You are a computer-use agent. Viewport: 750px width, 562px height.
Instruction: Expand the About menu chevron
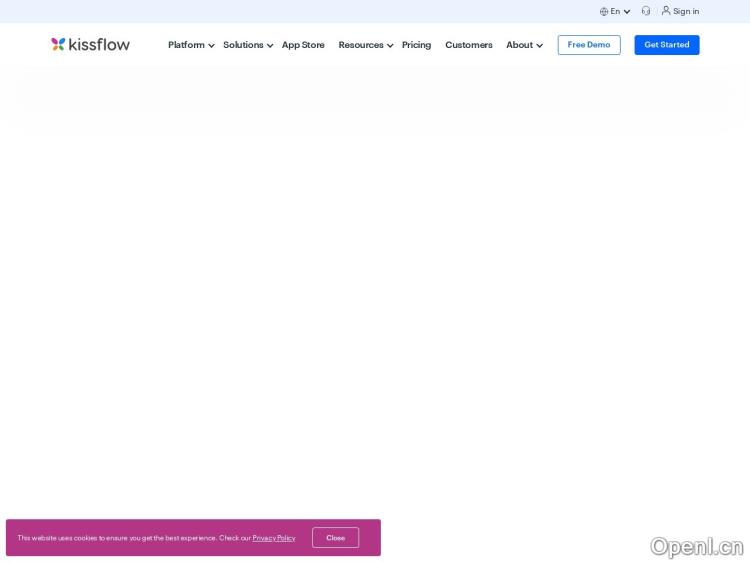(x=540, y=45)
